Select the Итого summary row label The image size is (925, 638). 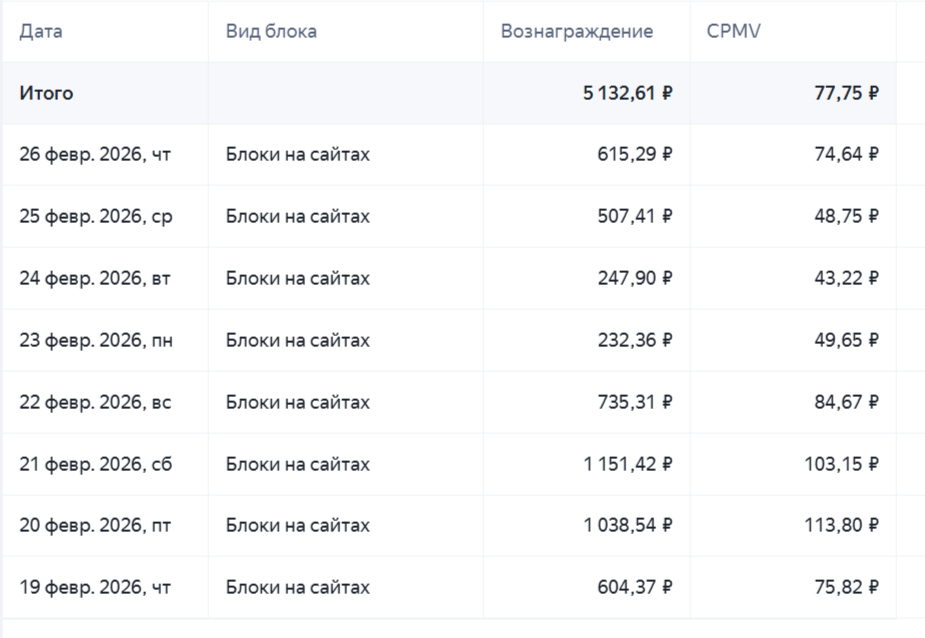(46, 93)
